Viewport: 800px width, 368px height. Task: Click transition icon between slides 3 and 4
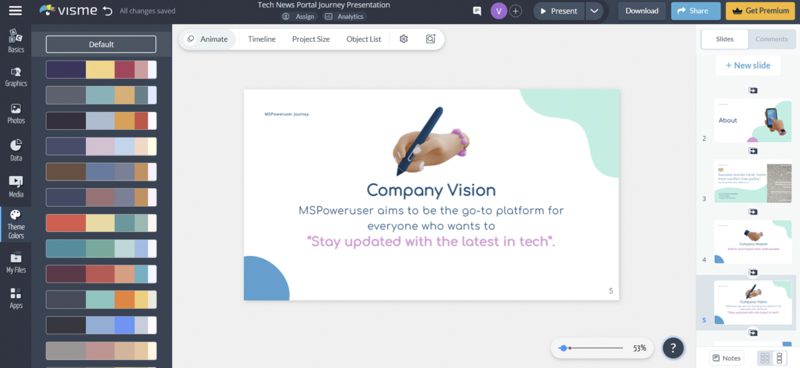753,212
